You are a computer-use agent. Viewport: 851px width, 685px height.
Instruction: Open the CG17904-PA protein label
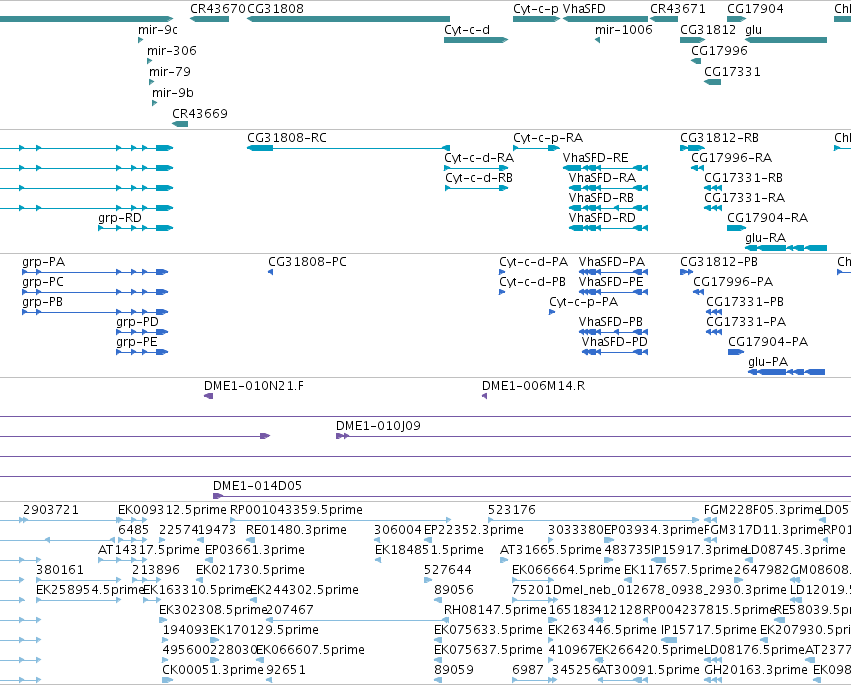768,342
